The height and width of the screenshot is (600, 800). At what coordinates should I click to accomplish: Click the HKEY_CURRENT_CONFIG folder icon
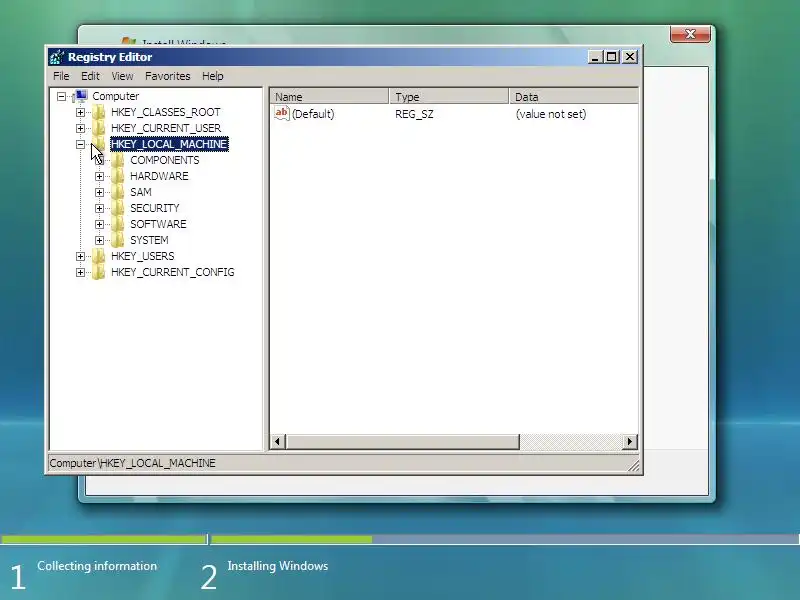98,272
